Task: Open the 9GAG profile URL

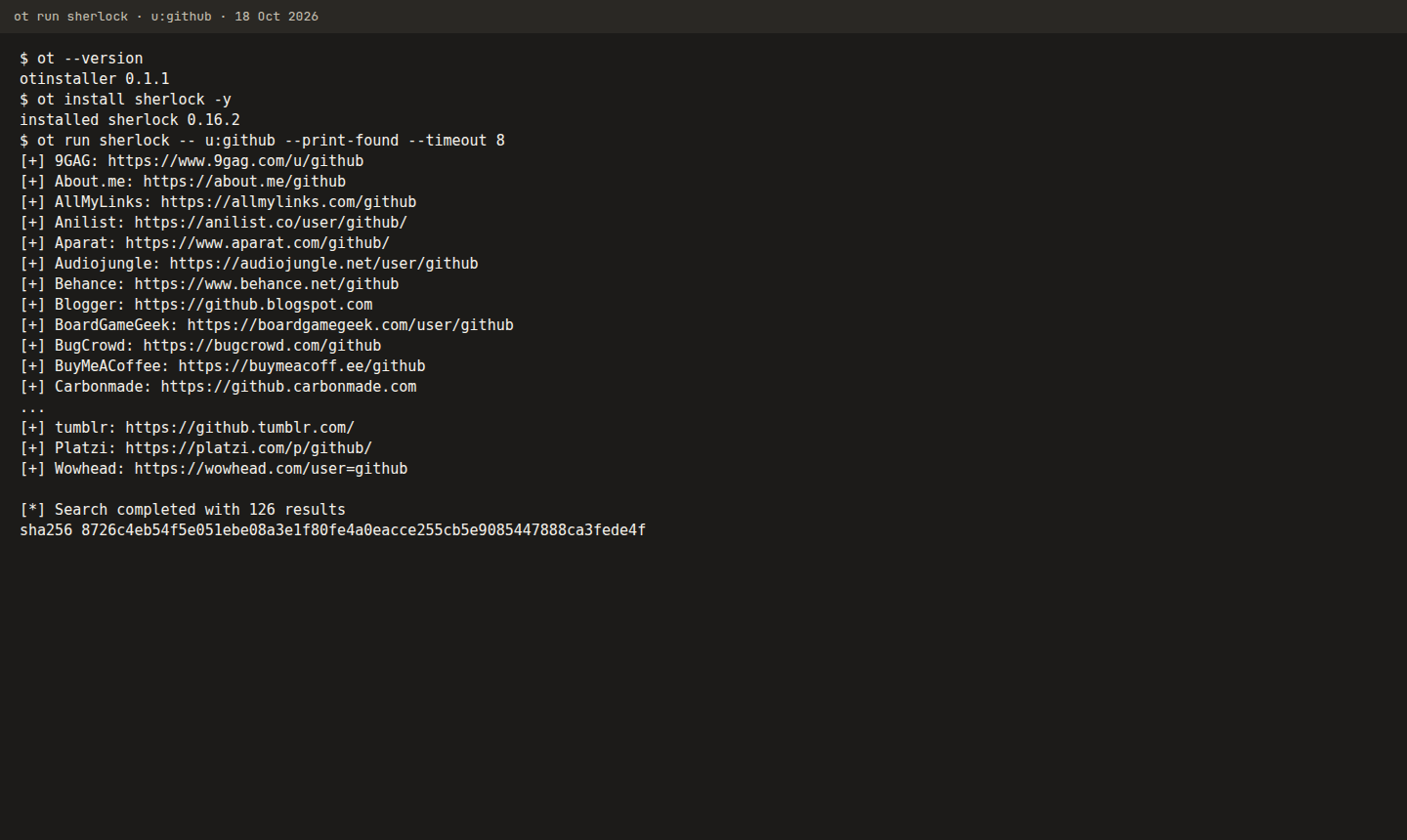Action: [235, 161]
